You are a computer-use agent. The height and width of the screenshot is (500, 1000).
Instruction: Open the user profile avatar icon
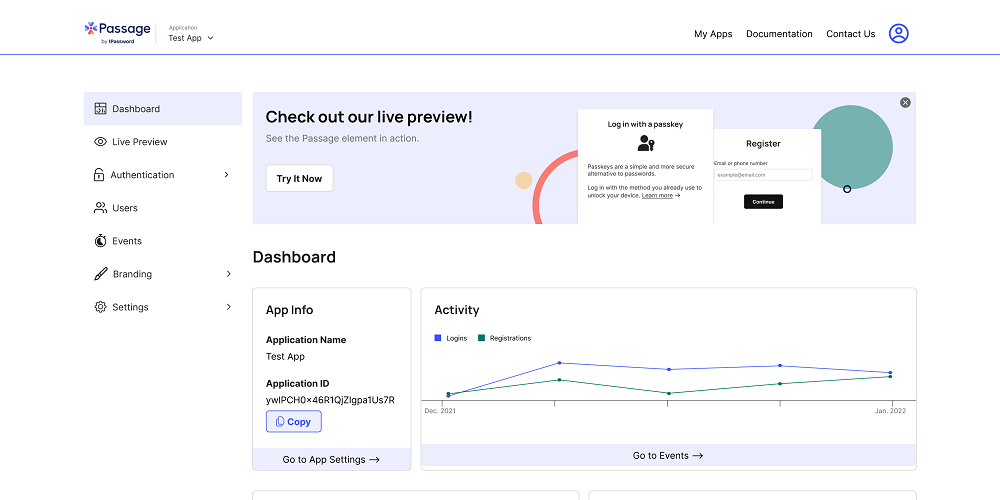tap(899, 33)
